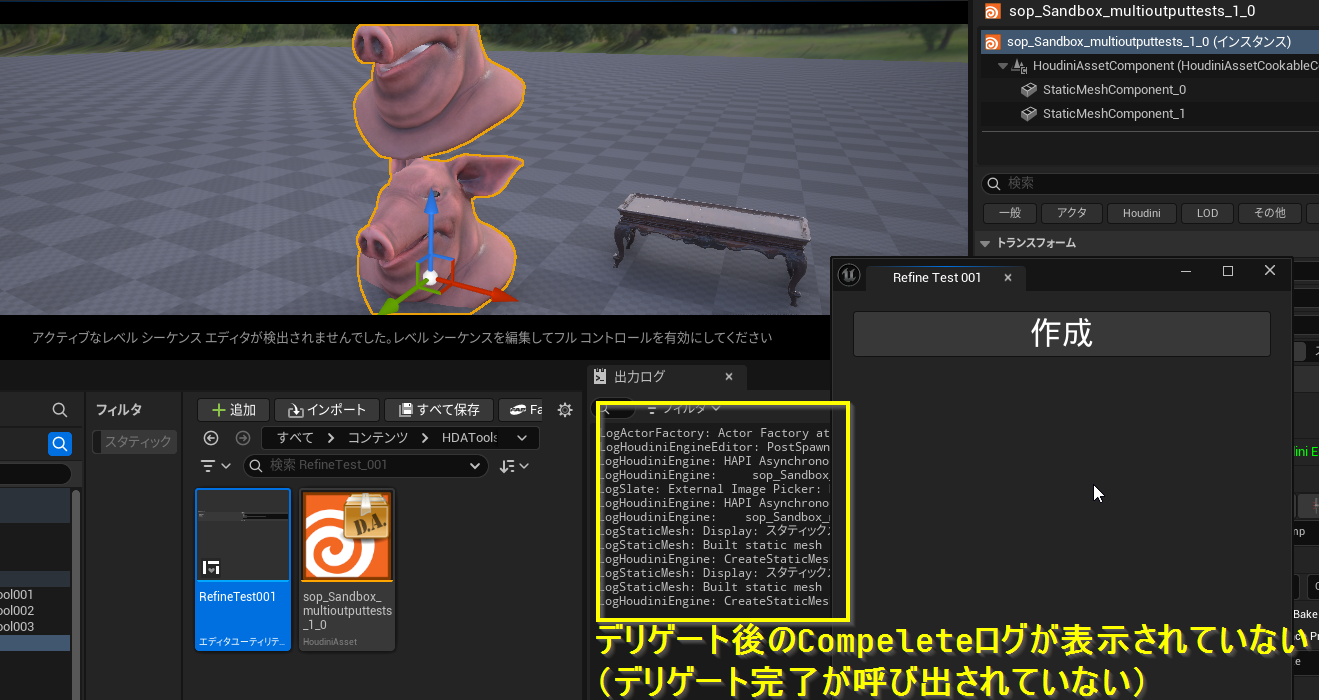The image size is (1319, 700).
Task: Click the Content Browser settings gear icon
Action: (x=565, y=410)
